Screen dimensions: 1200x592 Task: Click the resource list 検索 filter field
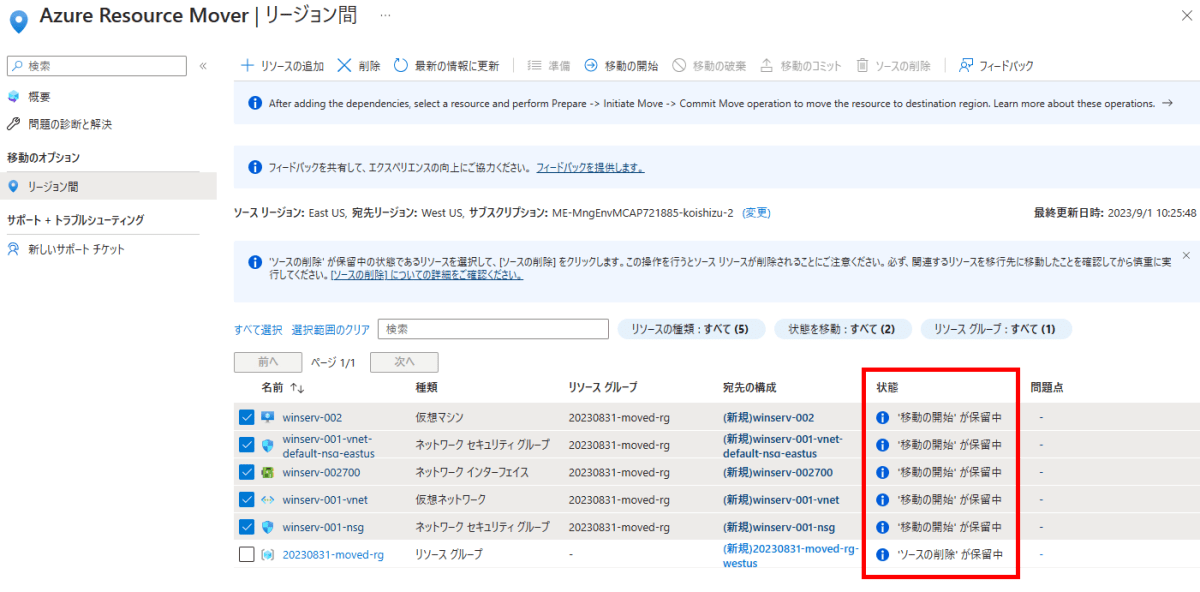493,329
